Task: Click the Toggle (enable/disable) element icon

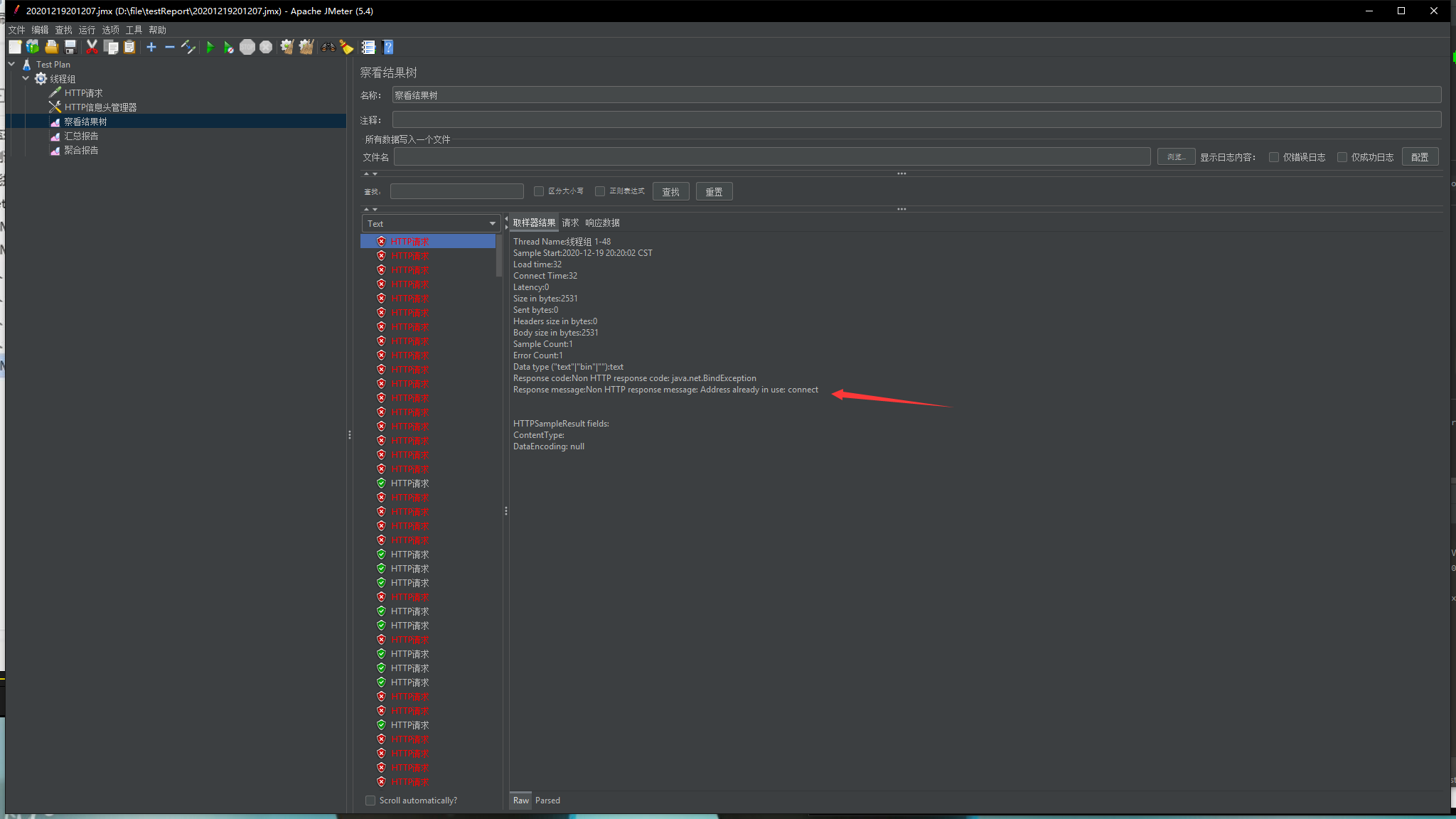Action: point(188,47)
